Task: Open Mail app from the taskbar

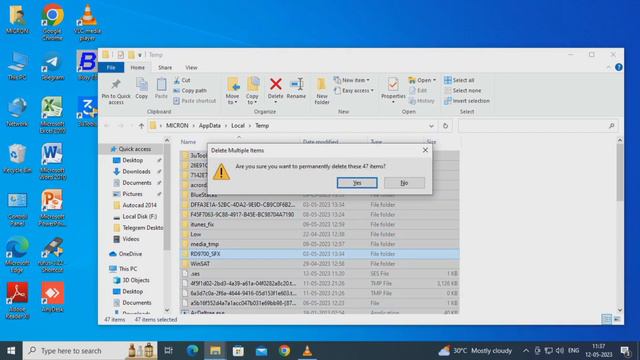Action: point(261,351)
